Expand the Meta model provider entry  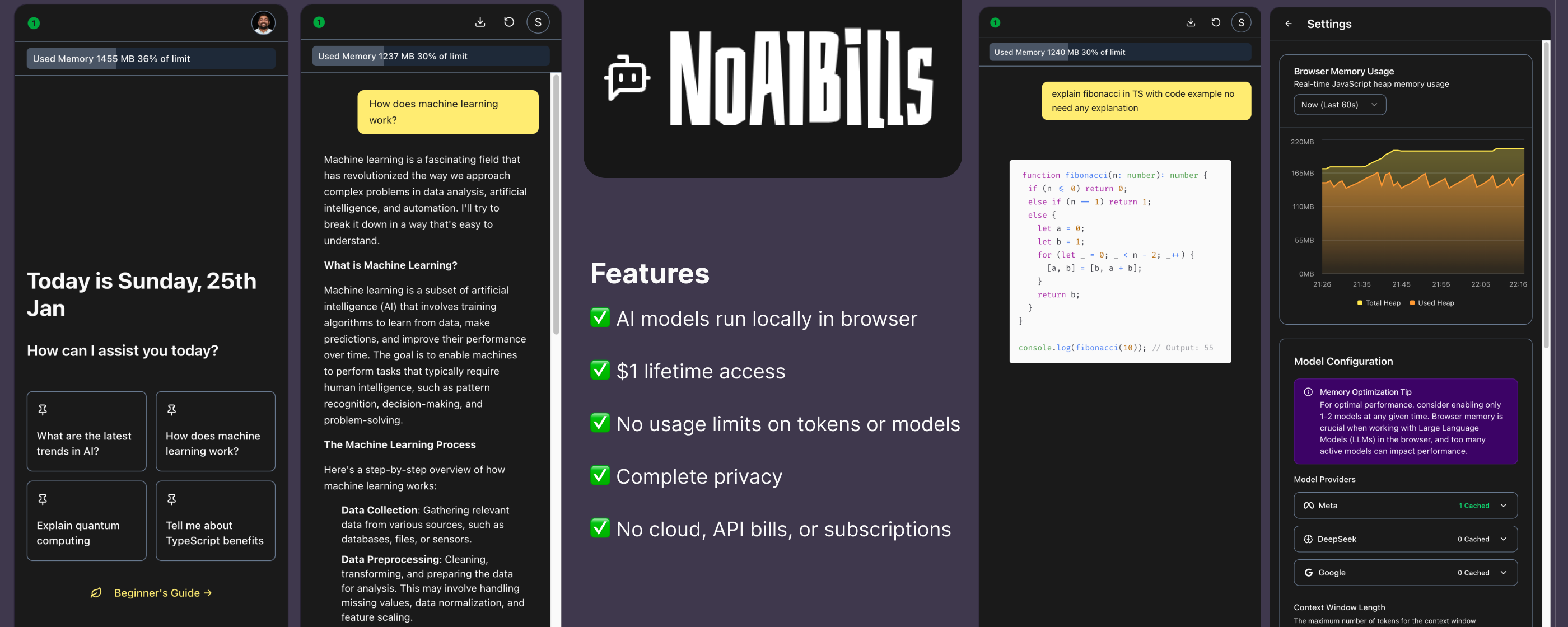point(1502,506)
